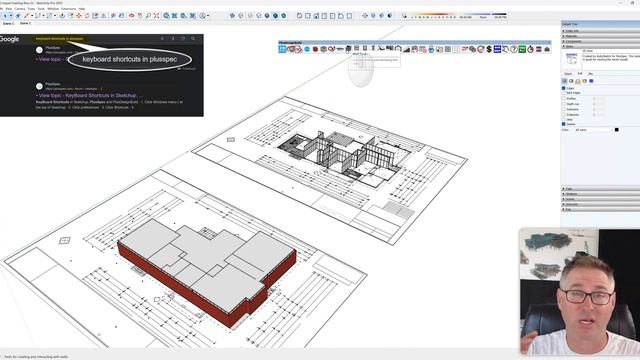This screenshot has height=360, width=640.
Task: Choose the Rectangle shape tool
Action: click(49, 16)
